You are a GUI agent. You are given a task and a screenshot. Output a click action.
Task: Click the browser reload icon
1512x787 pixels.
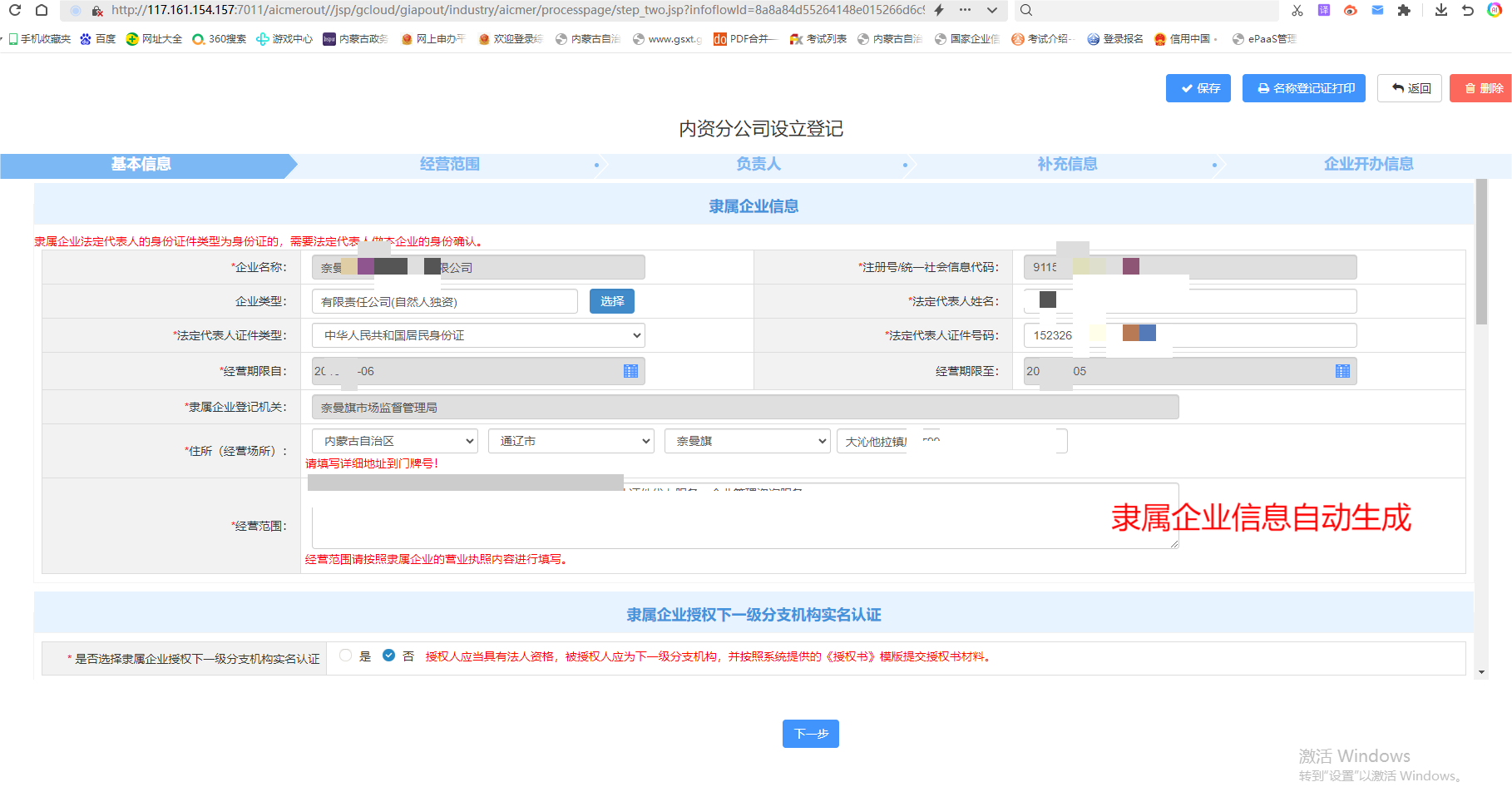tap(15, 10)
